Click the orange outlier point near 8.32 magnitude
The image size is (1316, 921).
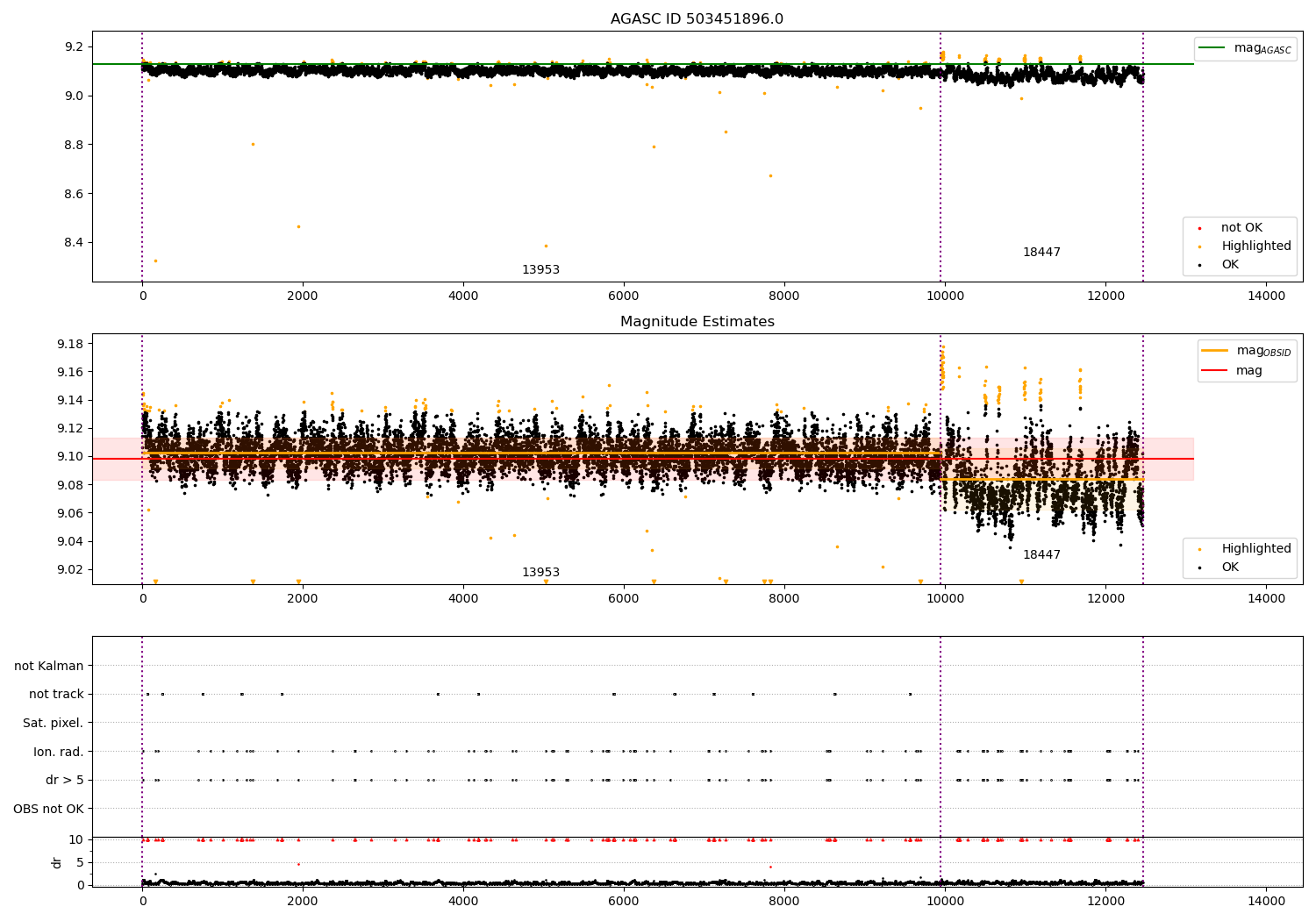[x=155, y=261]
